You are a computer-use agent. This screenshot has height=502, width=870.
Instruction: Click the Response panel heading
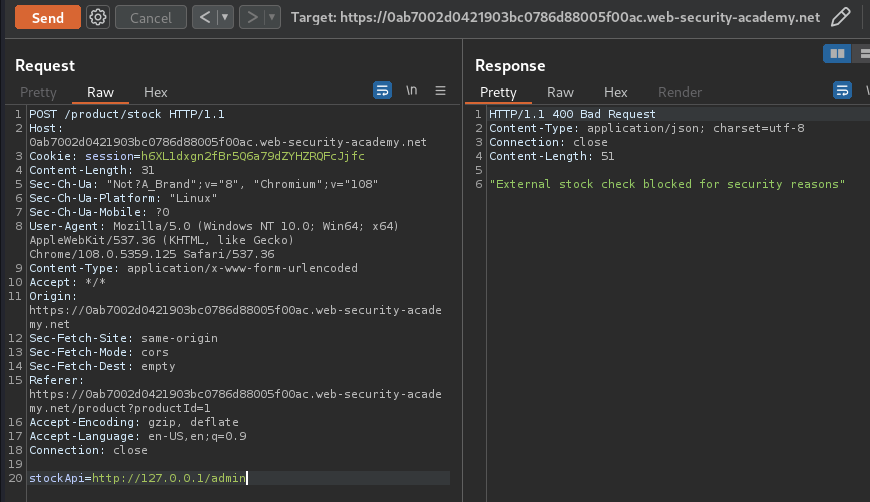pos(510,65)
